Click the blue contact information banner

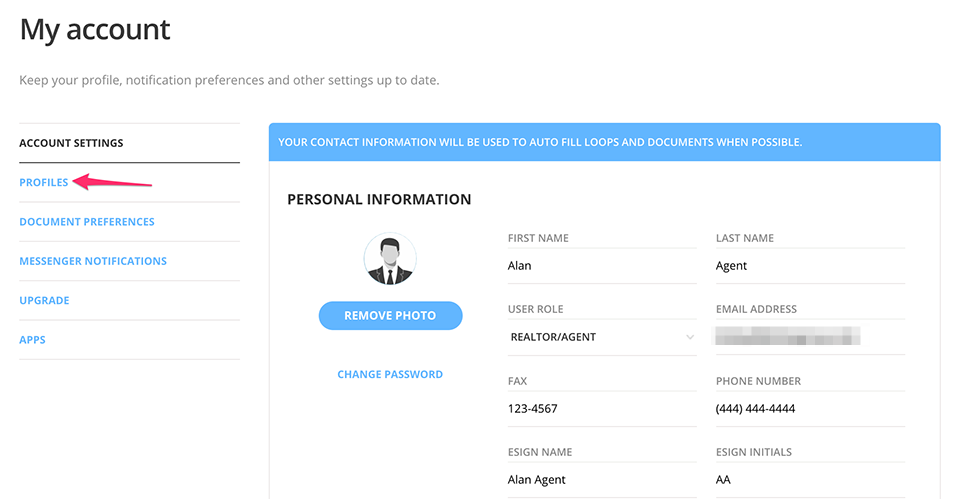click(604, 142)
